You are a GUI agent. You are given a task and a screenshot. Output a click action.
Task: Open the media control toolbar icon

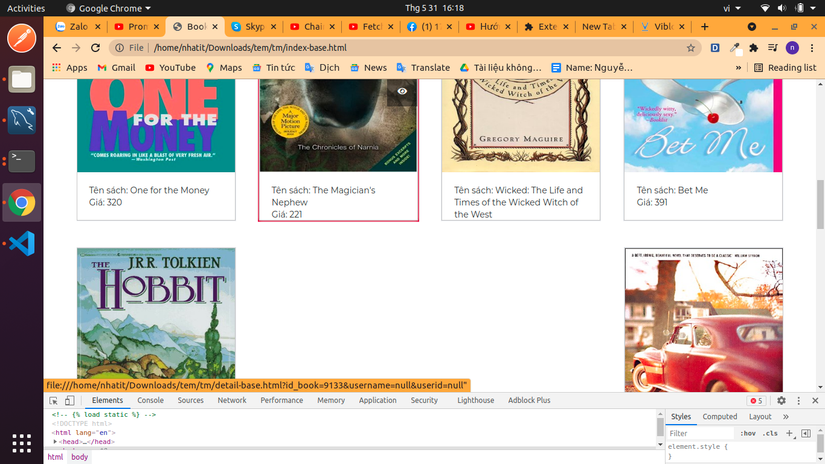coord(773,48)
